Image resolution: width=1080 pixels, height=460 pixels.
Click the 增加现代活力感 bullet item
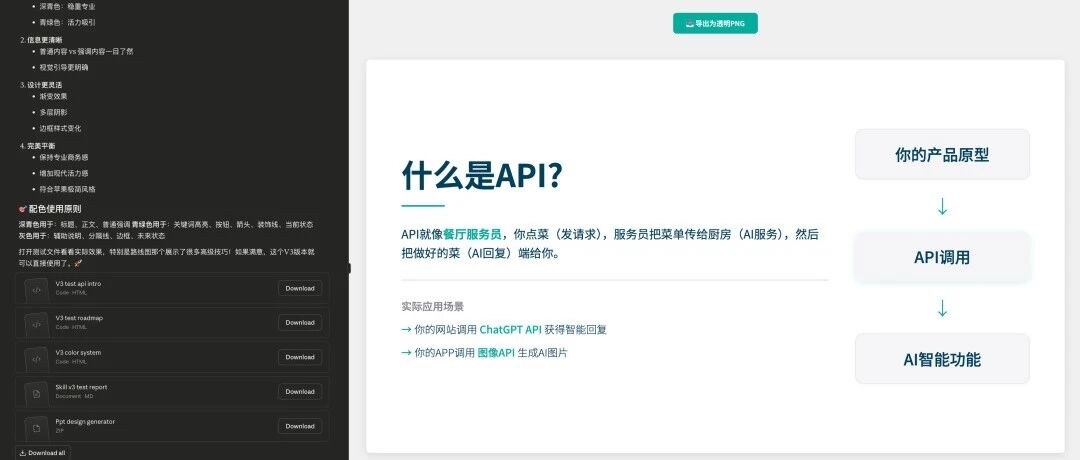pos(63,174)
